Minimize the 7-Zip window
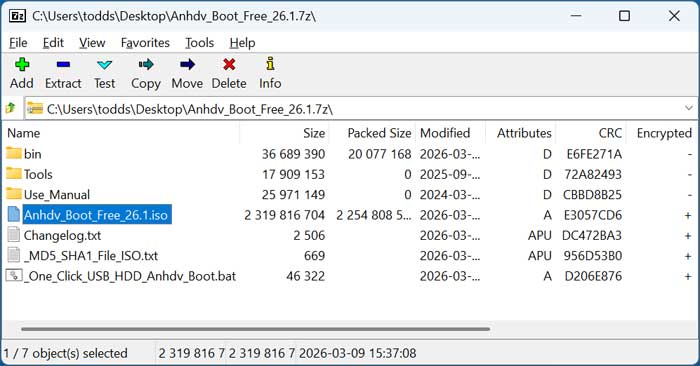This screenshot has width=700, height=366. [576, 16]
